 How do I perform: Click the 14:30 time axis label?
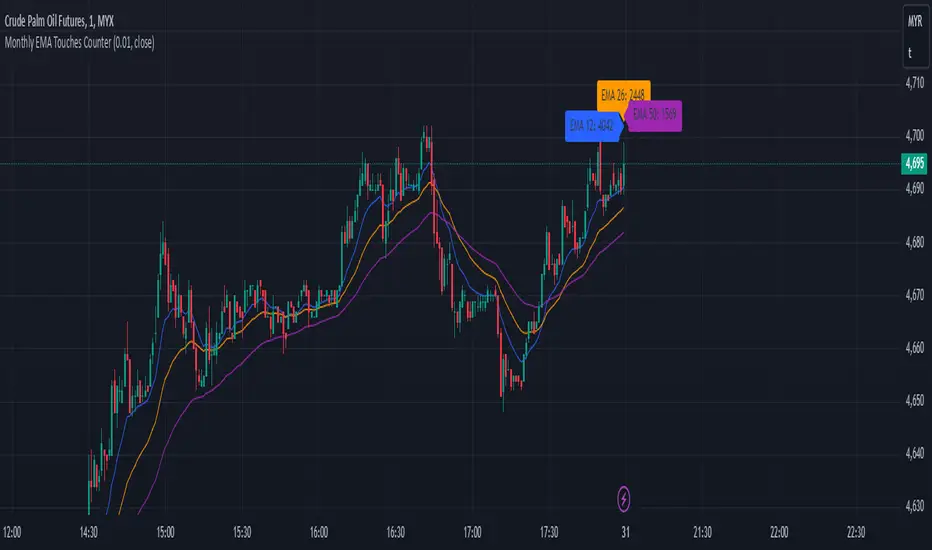click(89, 532)
